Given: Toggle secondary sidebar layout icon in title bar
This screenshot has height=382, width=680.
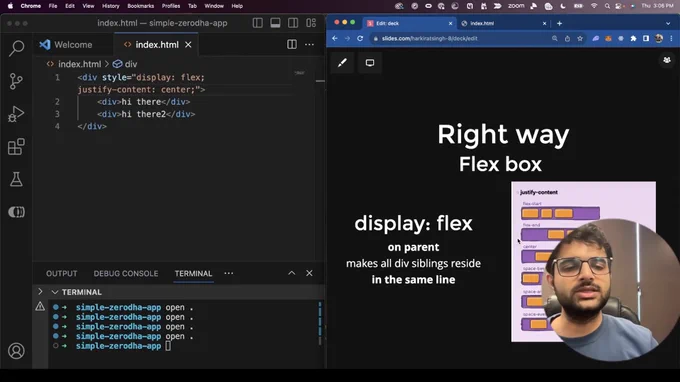Looking at the screenshot, I should coord(293,23).
